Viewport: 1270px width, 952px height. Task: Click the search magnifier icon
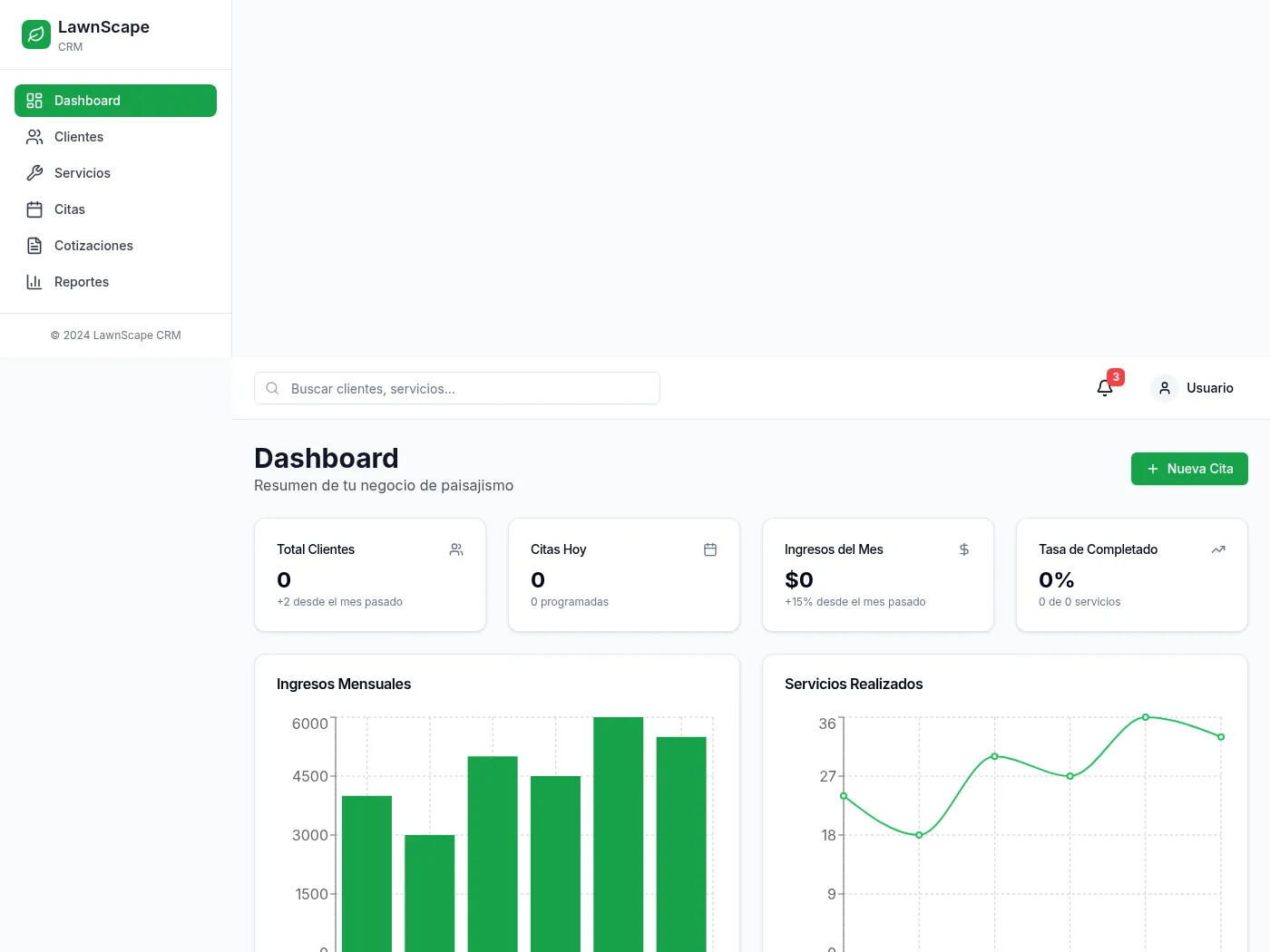click(x=272, y=388)
